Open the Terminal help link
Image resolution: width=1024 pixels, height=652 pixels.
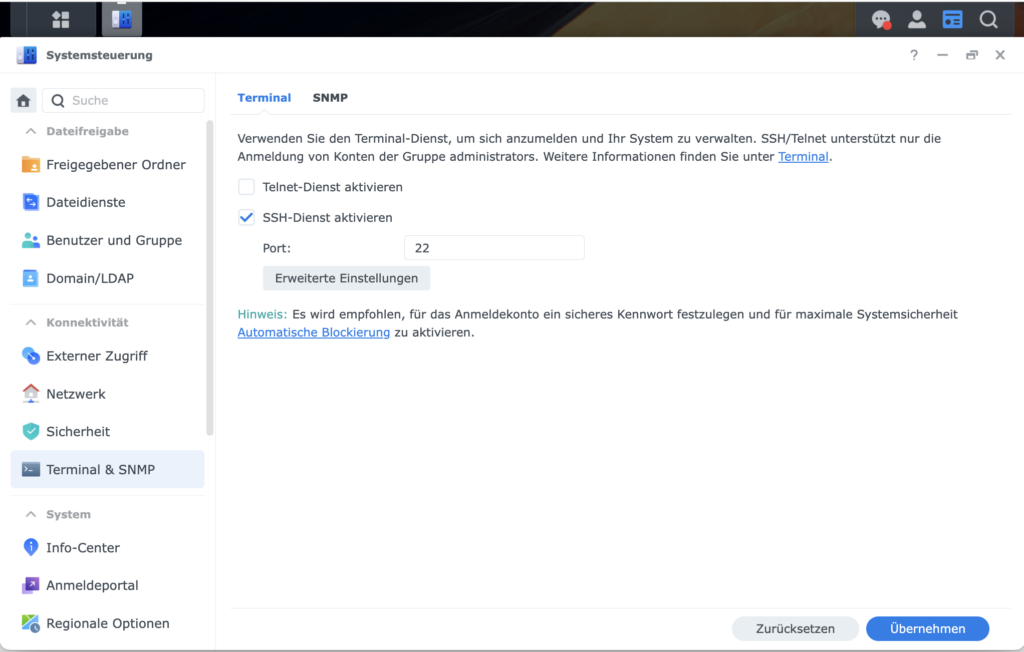[x=803, y=157]
